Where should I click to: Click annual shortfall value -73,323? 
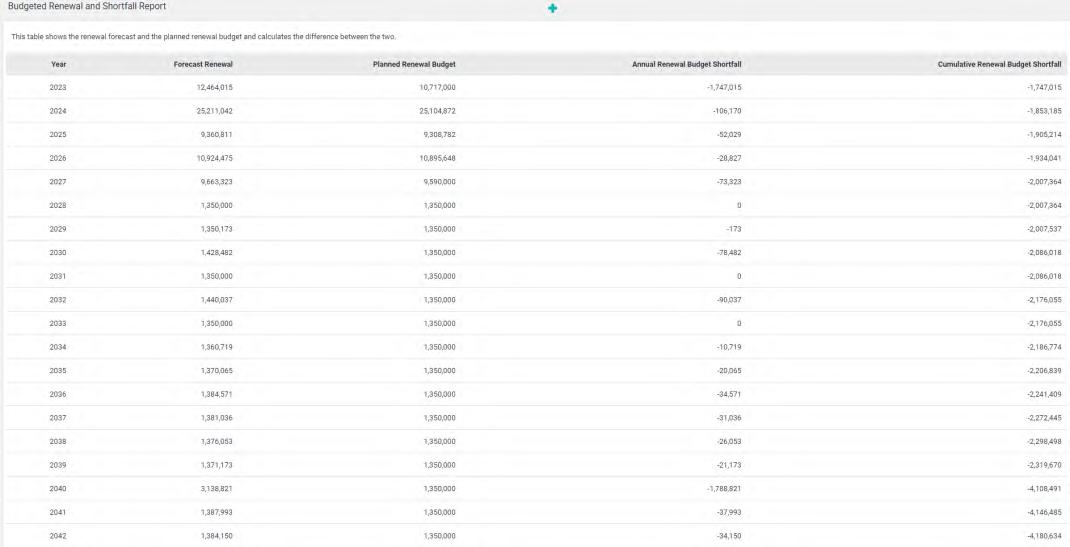coord(729,182)
